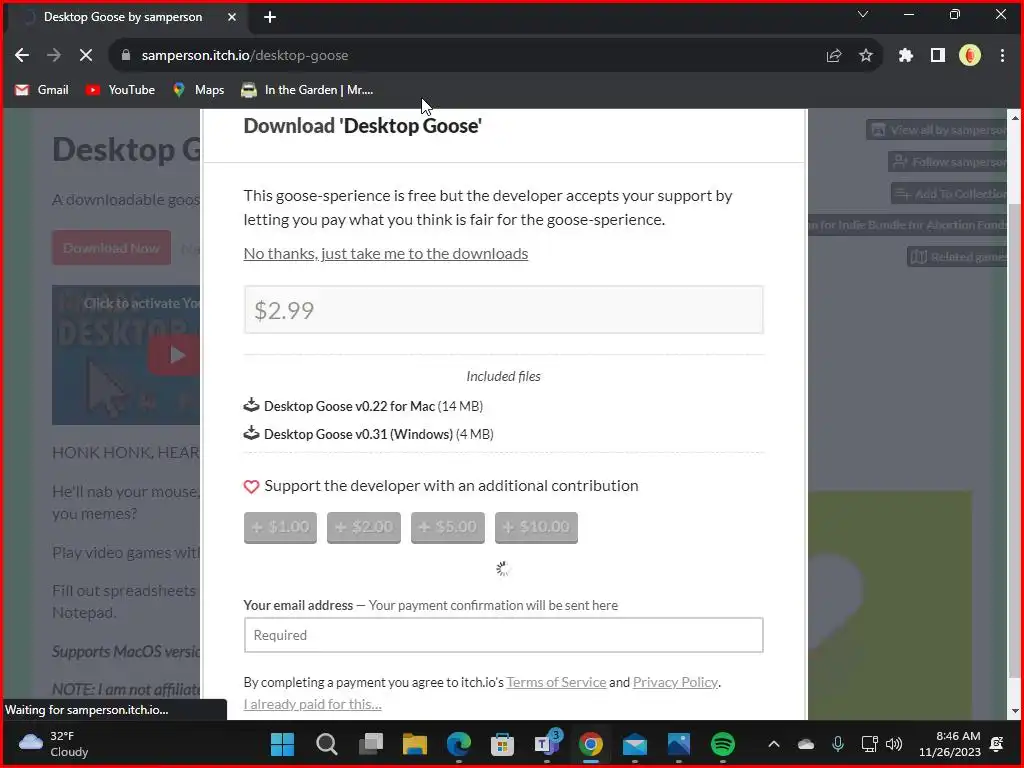Click the $2.99 price field
This screenshot has height=768, width=1024.
click(504, 310)
